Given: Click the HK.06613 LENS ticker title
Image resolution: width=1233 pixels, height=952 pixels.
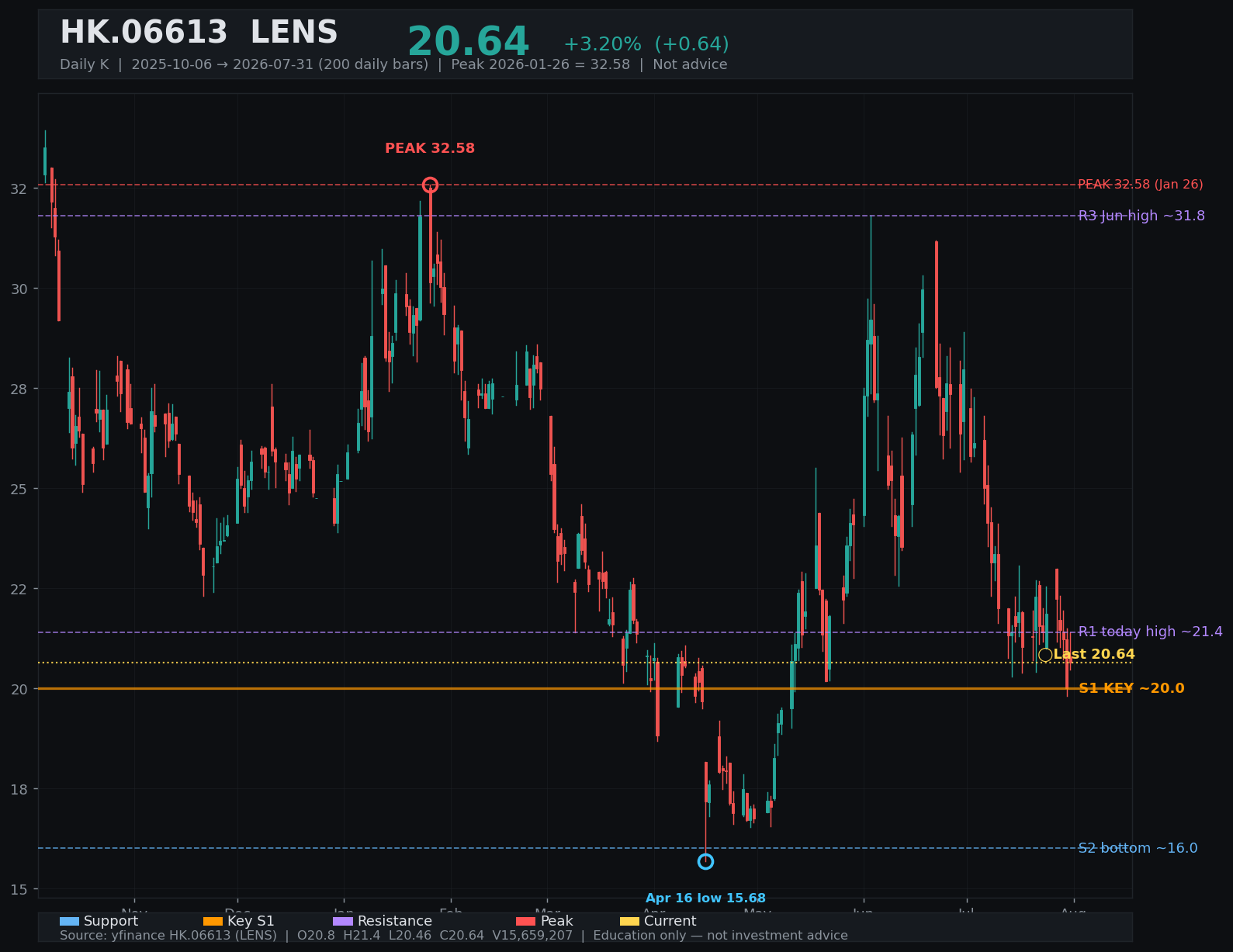Looking at the screenshot, I should (199, 33).
